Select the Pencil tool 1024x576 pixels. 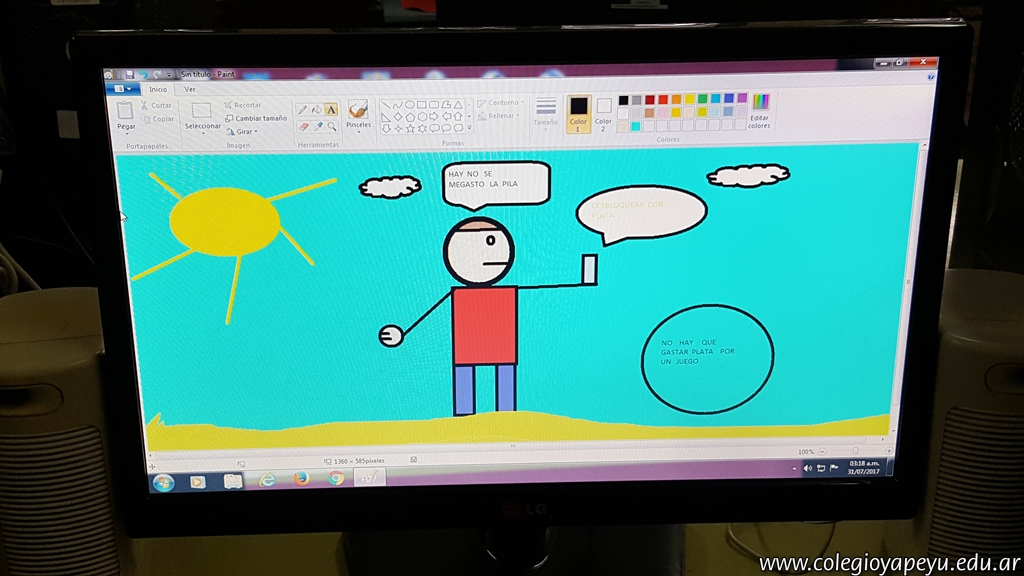click(x=302, y=110)
